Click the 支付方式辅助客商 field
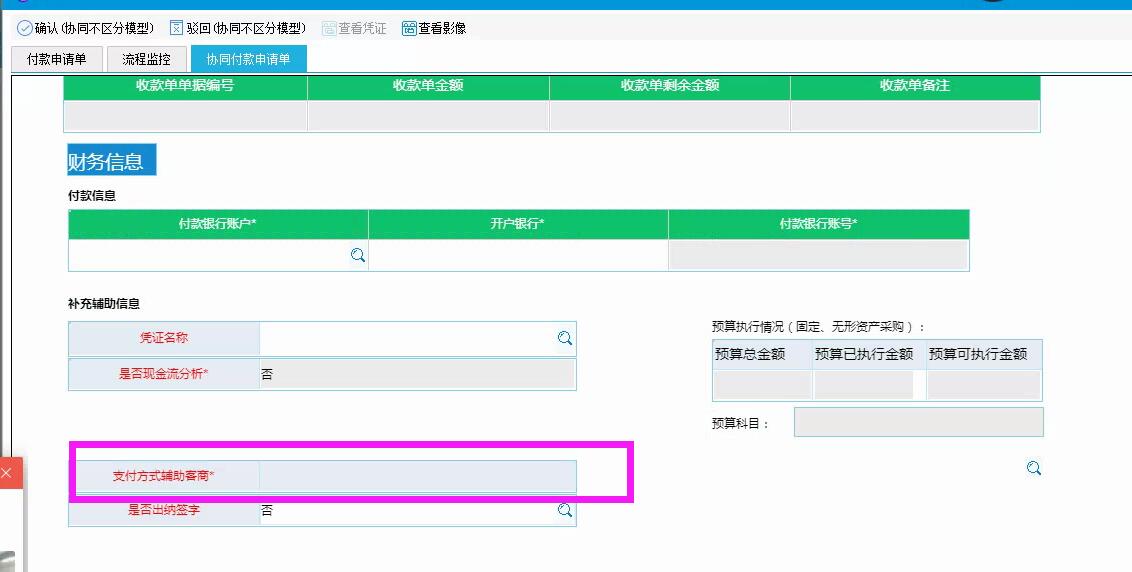 pyautogui.click(x=417, y=476)
